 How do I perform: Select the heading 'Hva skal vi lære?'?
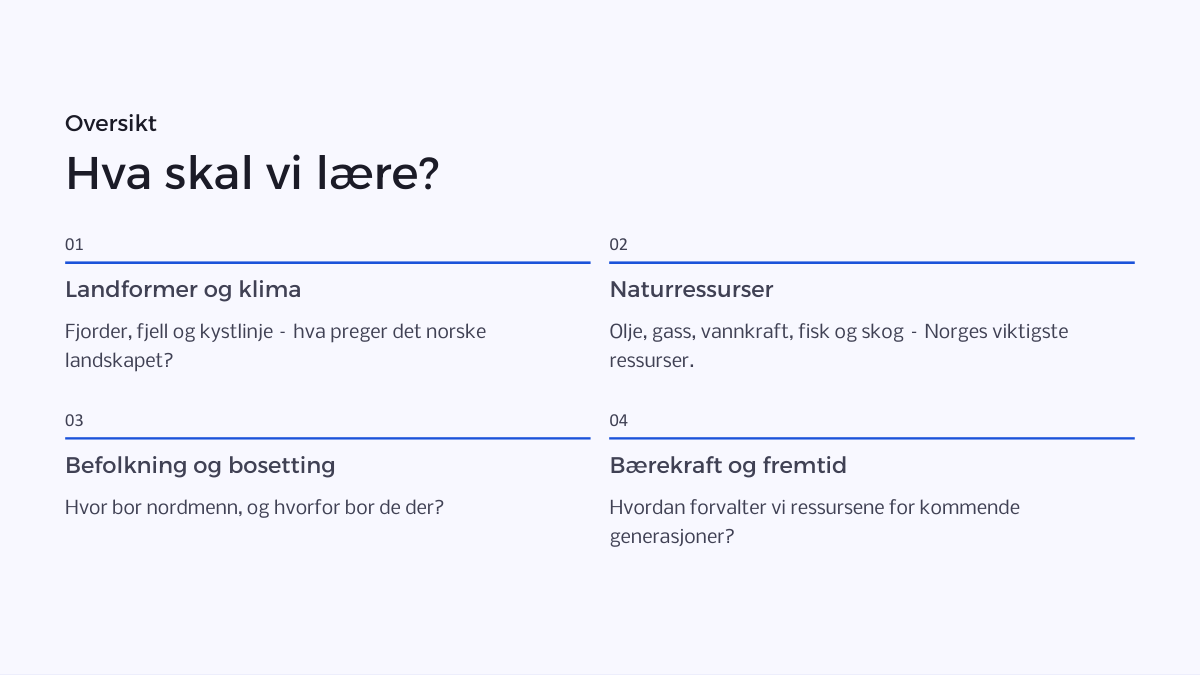click(252, 174)
